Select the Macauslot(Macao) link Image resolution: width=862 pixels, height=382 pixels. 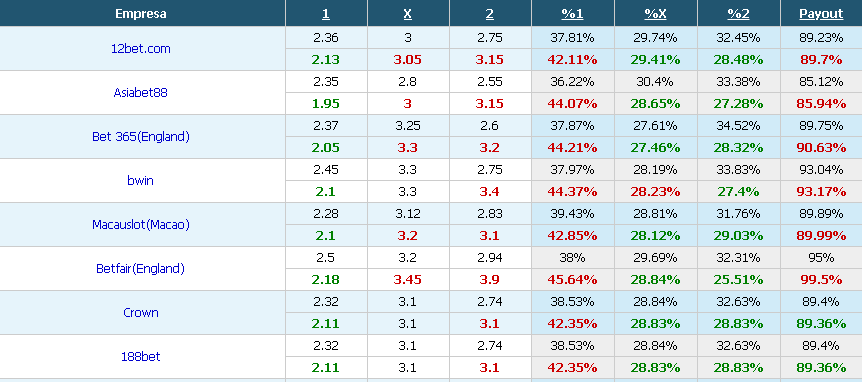[x=141, y=225]
